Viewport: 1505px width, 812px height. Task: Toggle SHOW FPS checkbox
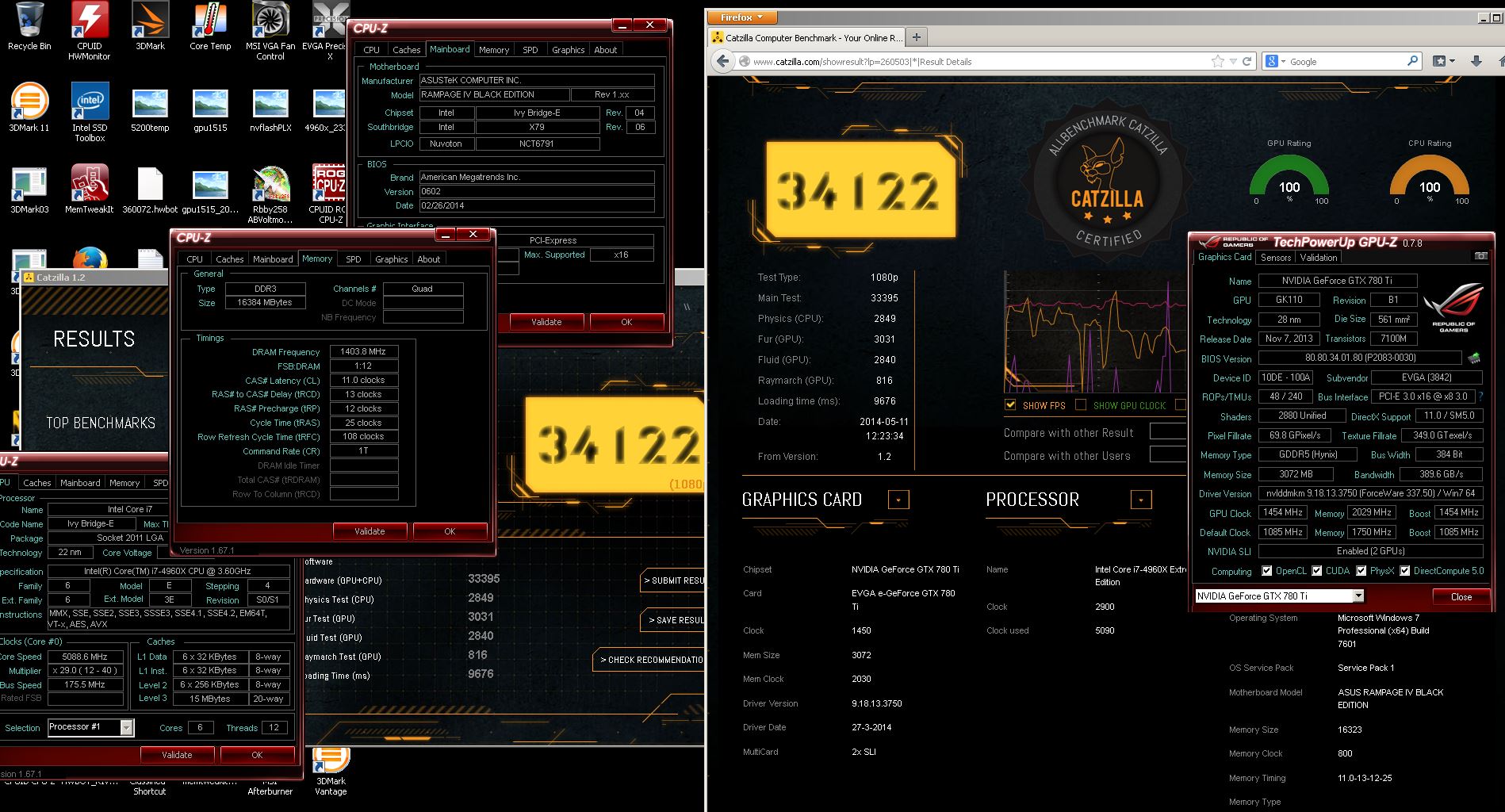click(x=1010, y=404)
